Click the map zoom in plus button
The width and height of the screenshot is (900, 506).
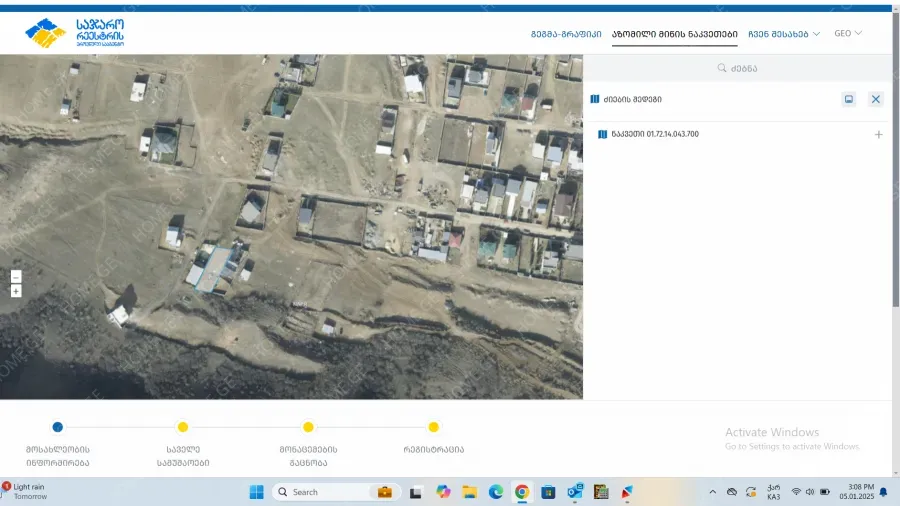pos(16,291)
